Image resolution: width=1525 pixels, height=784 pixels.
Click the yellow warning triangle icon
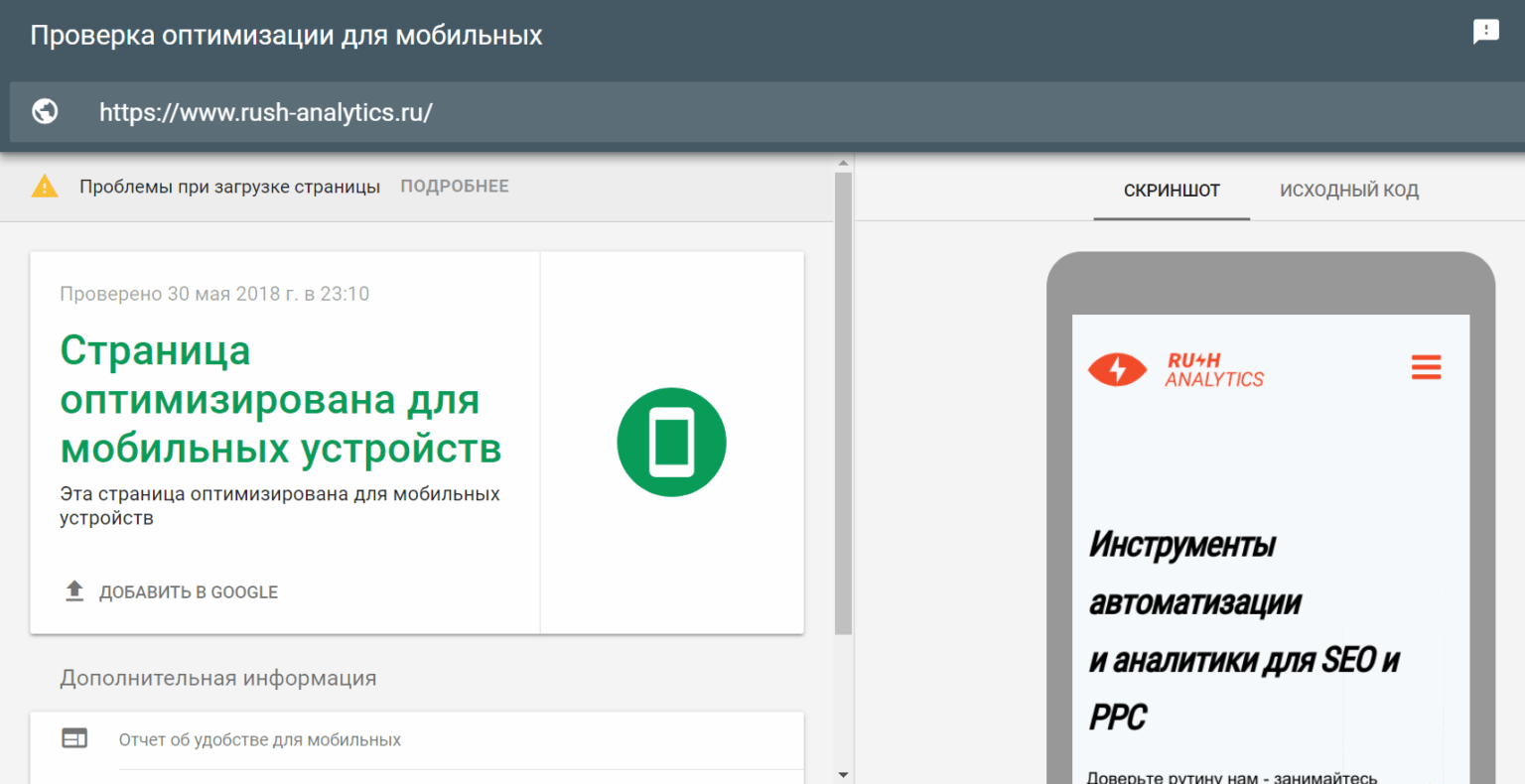point(45,187)
